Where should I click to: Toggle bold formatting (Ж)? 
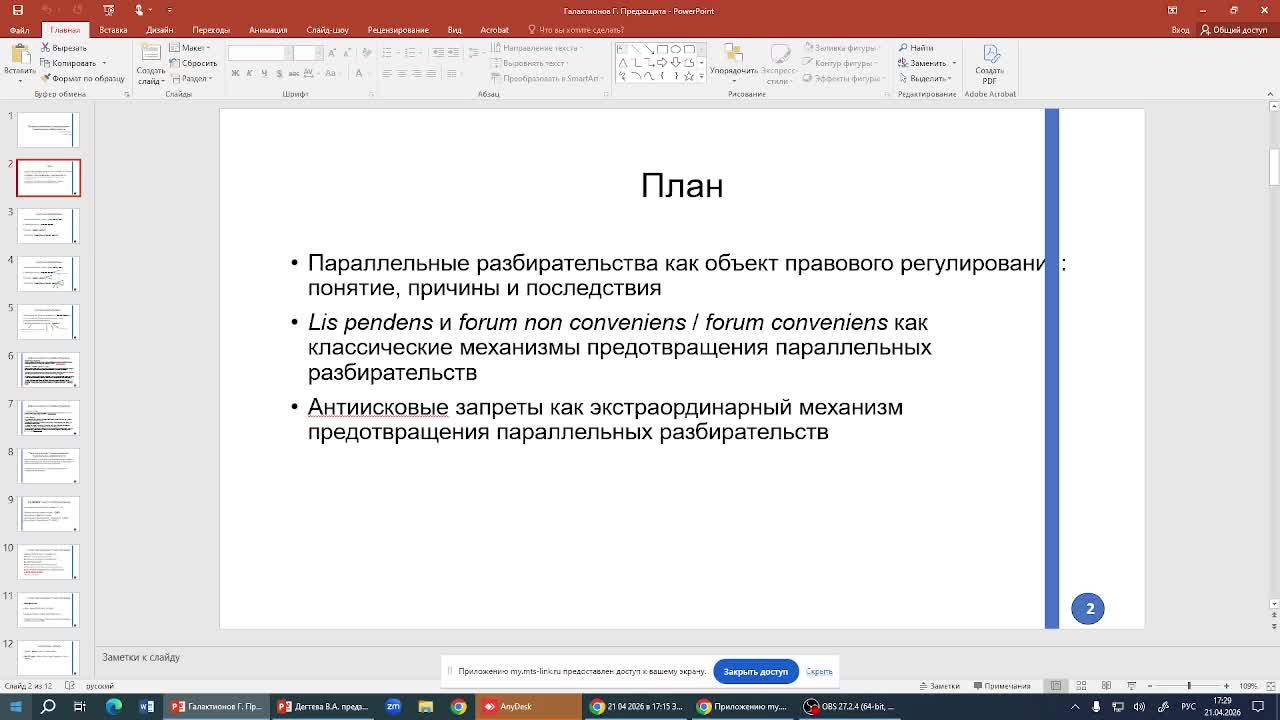(x=235, y=73)
